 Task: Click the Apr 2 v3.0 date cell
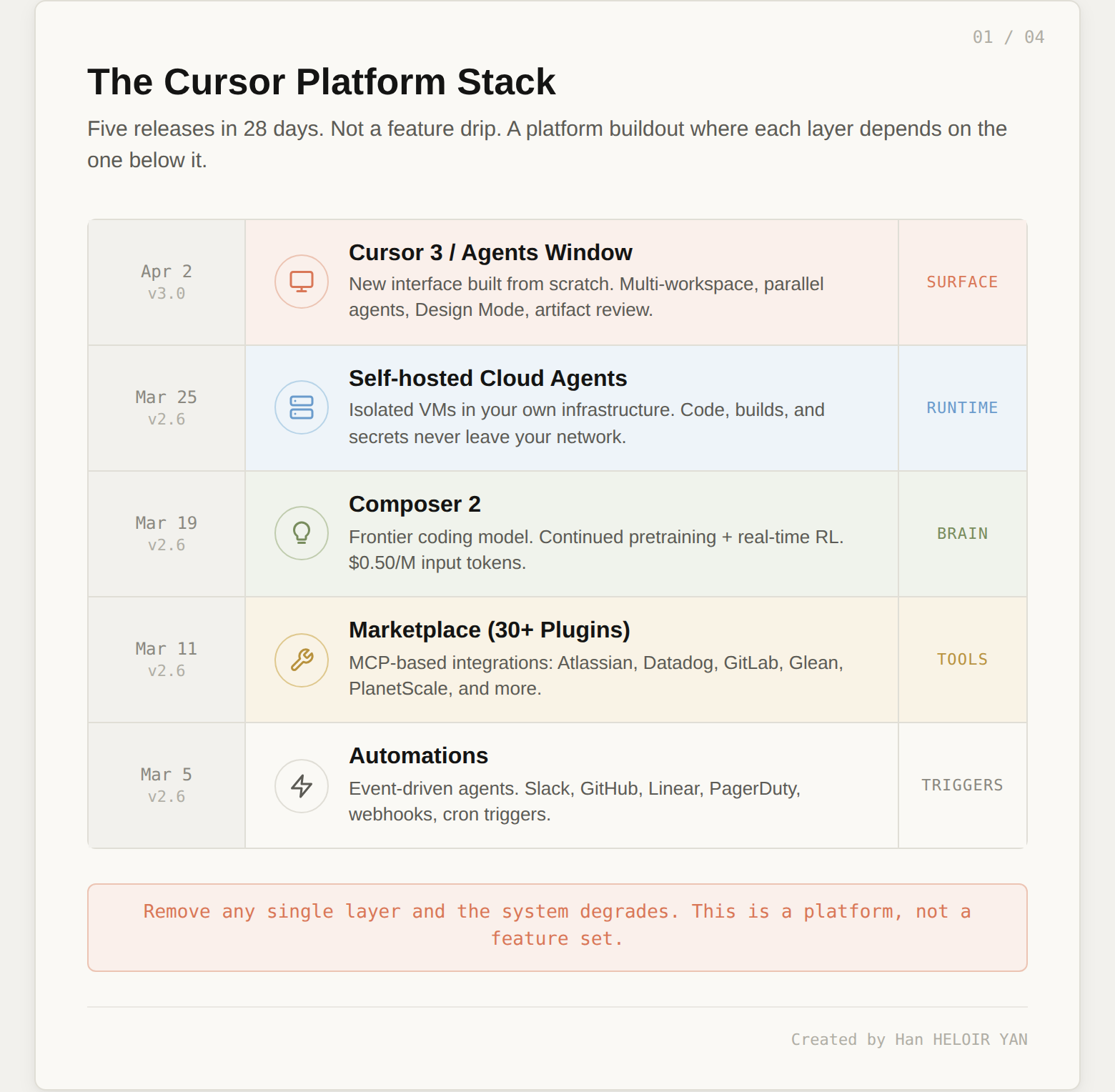tap(165, 281)
